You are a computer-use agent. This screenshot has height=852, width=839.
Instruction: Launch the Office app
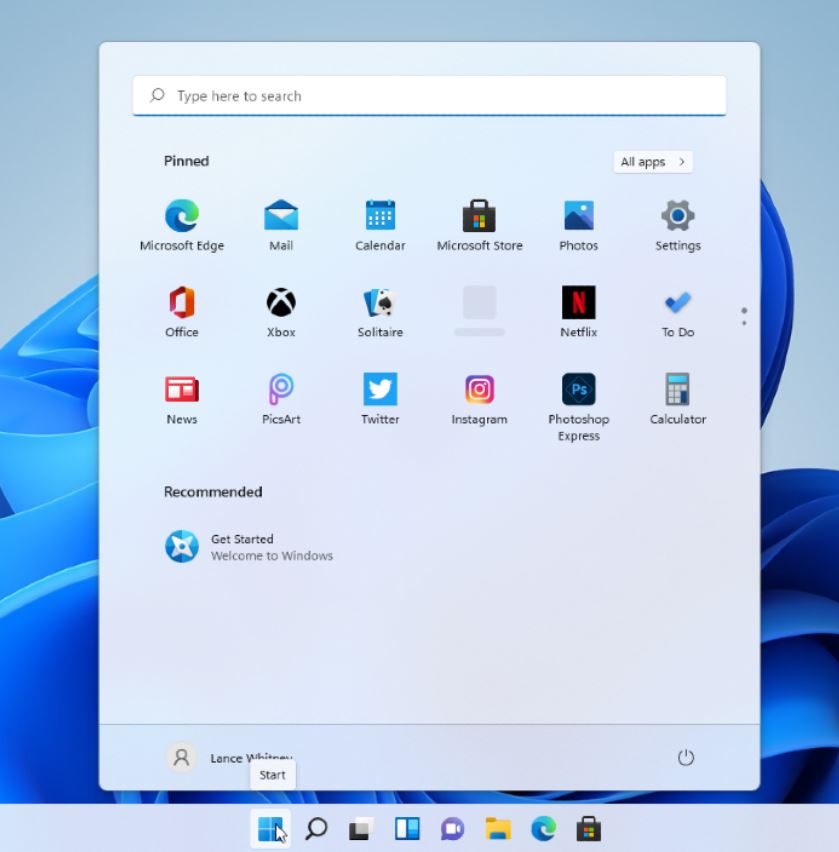(x=181, y=312)
